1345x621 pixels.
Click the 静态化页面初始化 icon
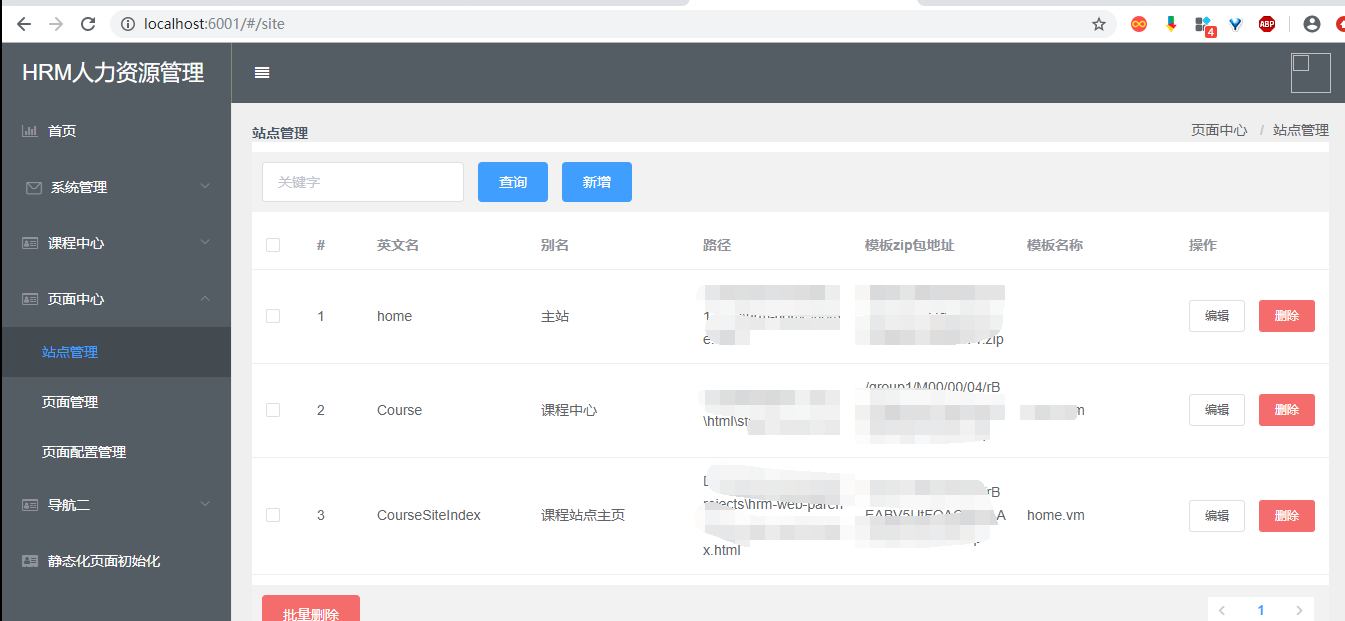[x=29, y=560]
